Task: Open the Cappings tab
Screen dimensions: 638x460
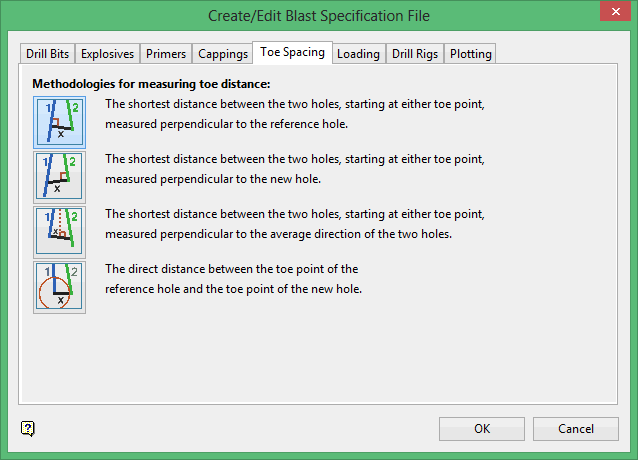Action: click(223, 54)
